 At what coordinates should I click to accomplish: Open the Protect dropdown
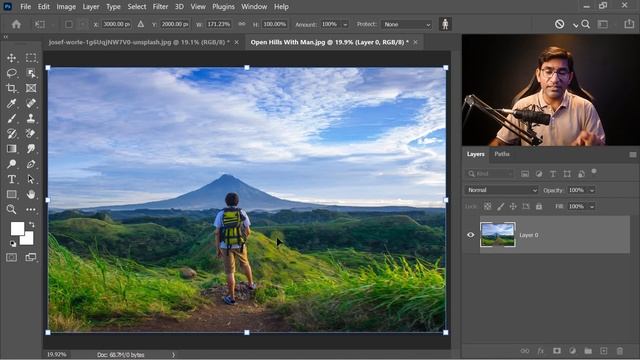tap(407, 24)
